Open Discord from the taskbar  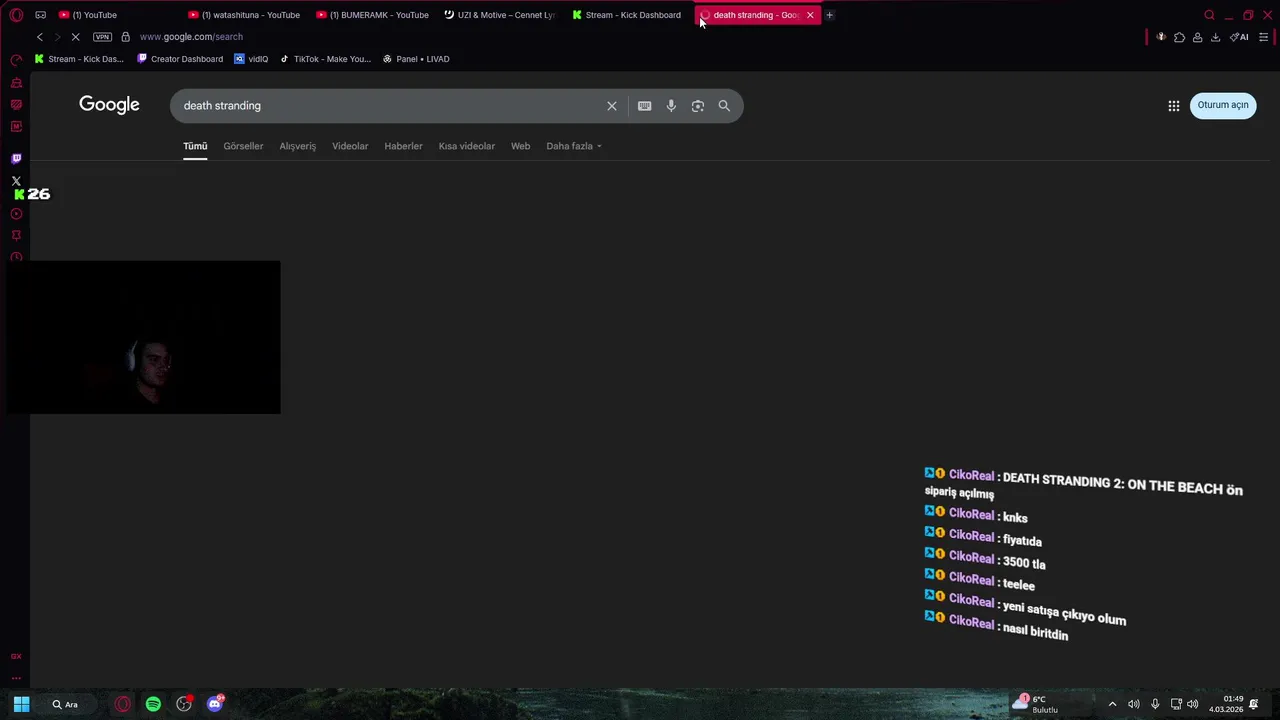(214, 704)
